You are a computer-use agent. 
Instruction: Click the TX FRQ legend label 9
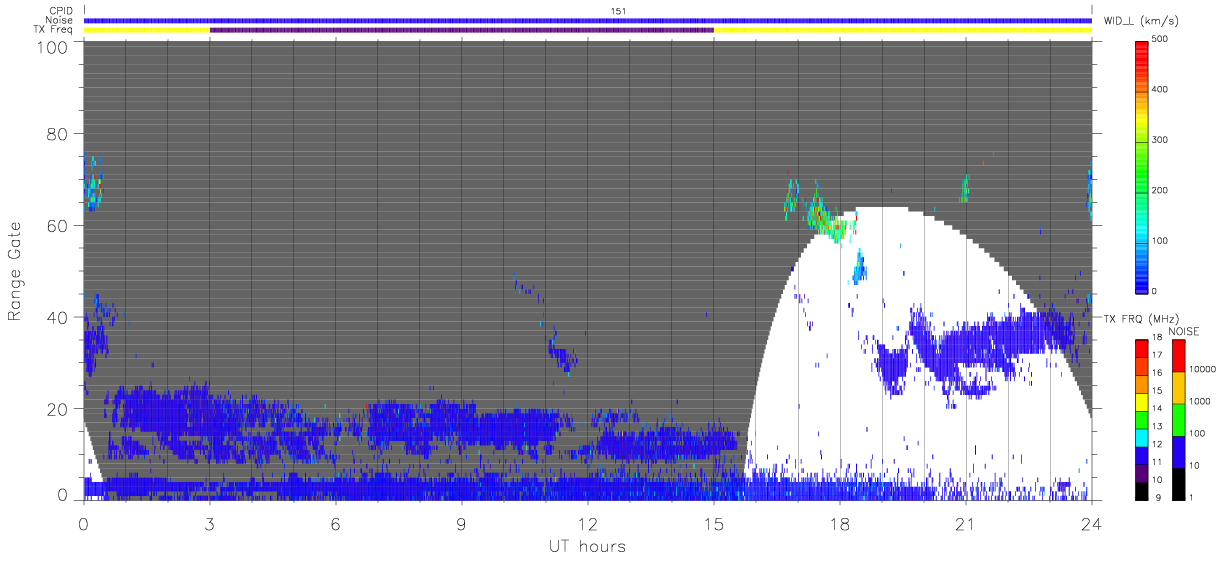[x=1156, y=497]
